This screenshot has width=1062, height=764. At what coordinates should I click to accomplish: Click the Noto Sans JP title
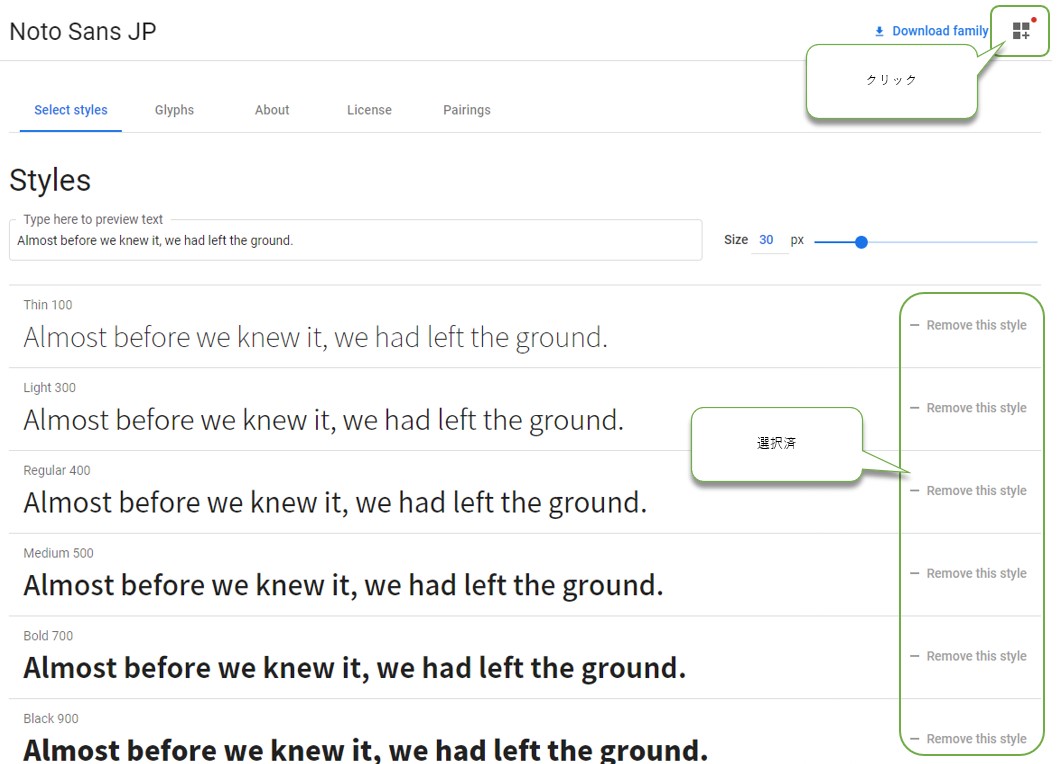point(83,31)
